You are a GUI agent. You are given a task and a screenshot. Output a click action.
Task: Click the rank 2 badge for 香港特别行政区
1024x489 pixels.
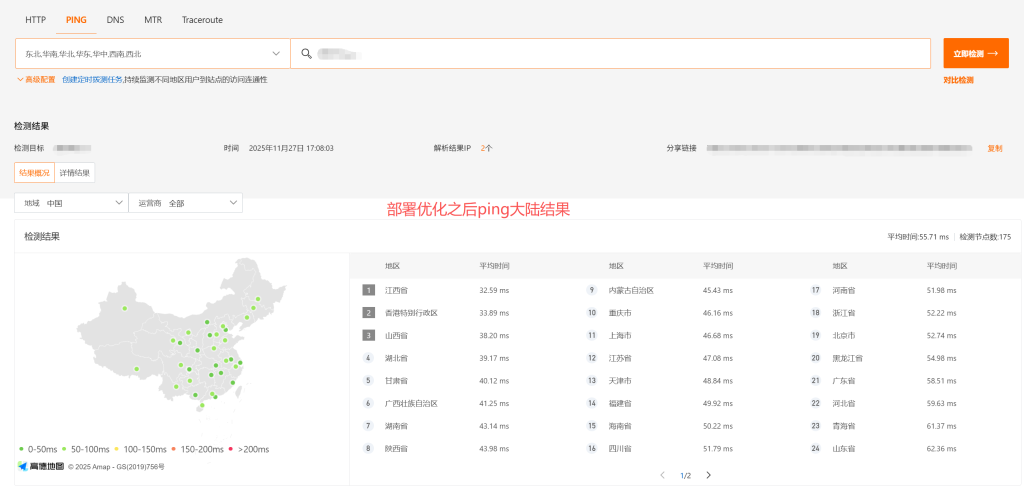click(368, 313)
